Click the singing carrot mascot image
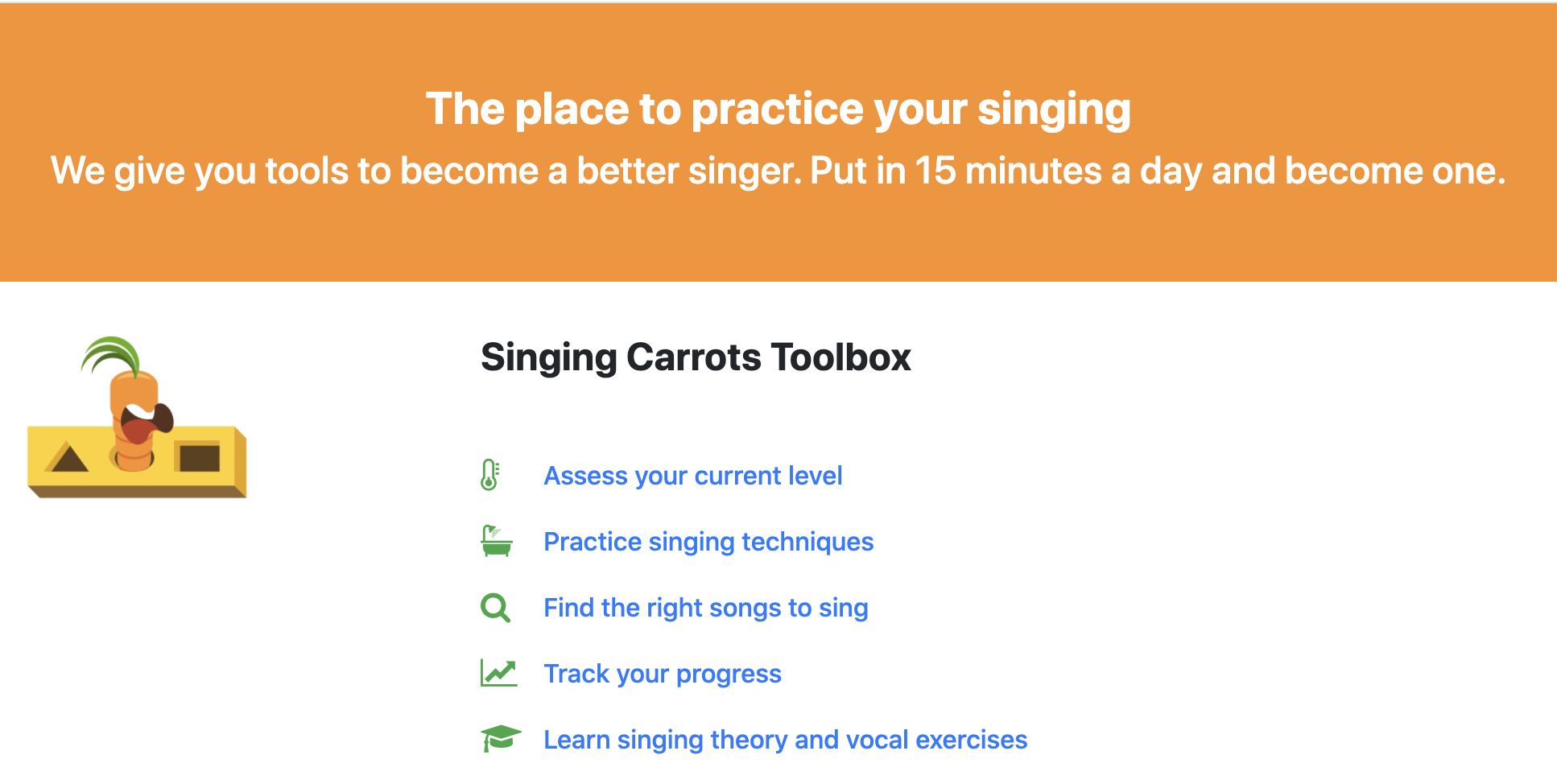1557x784 pixels. pos(137,417)
